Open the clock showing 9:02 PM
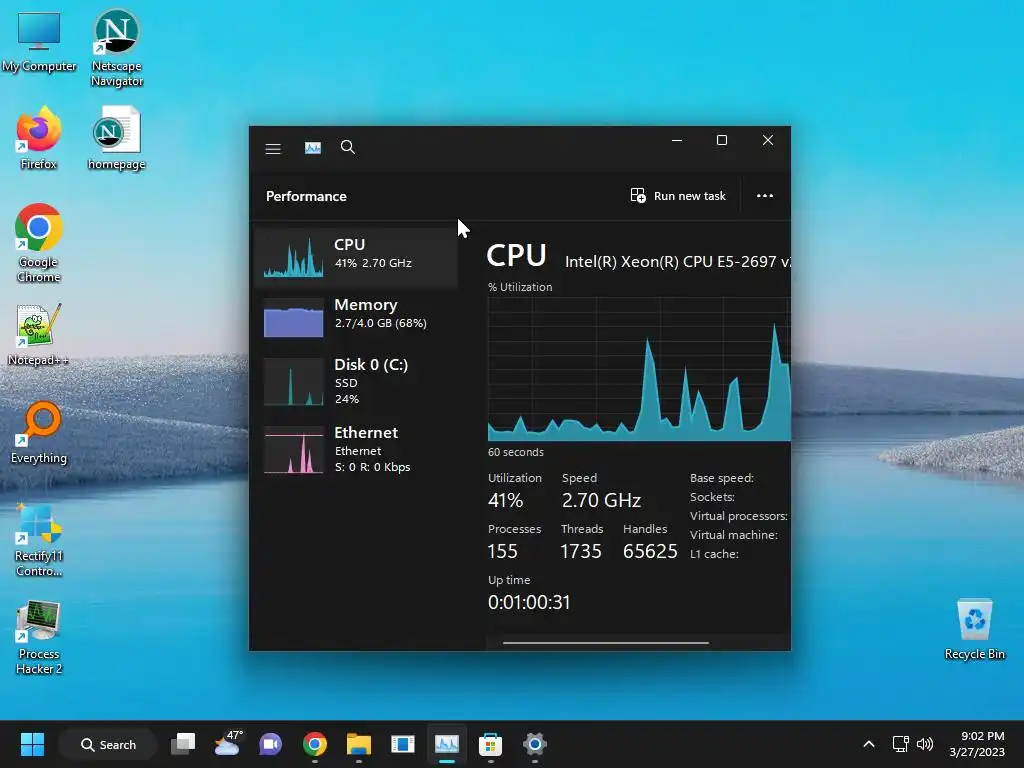This screenshot has height=768, width=1024. click(x=977, y=744)
